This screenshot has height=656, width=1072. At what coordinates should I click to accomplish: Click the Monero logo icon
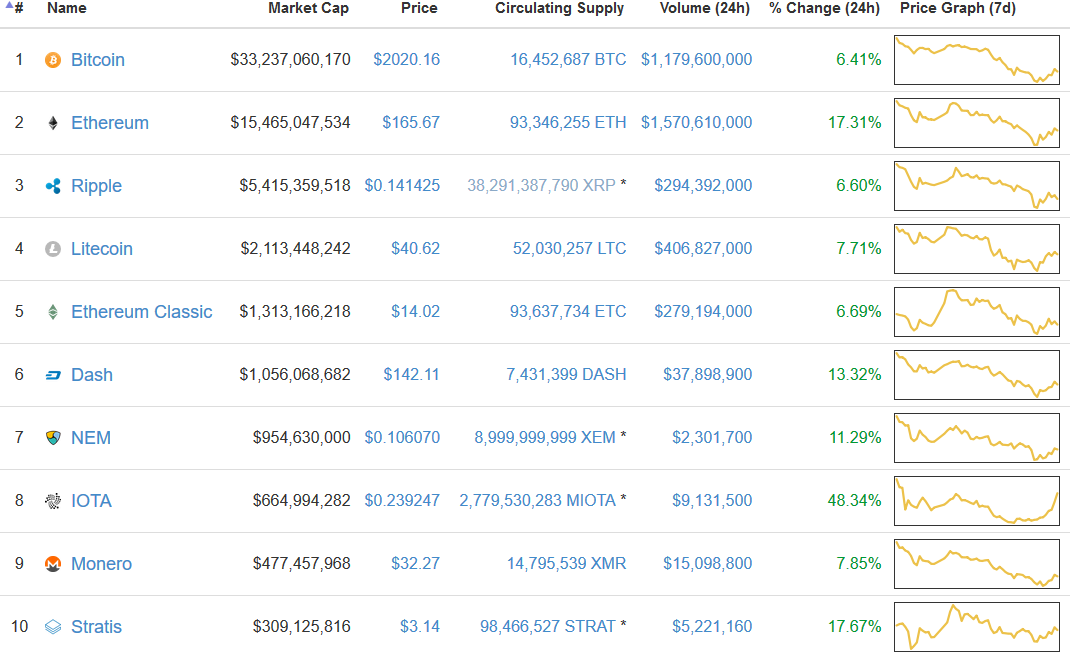53,564
